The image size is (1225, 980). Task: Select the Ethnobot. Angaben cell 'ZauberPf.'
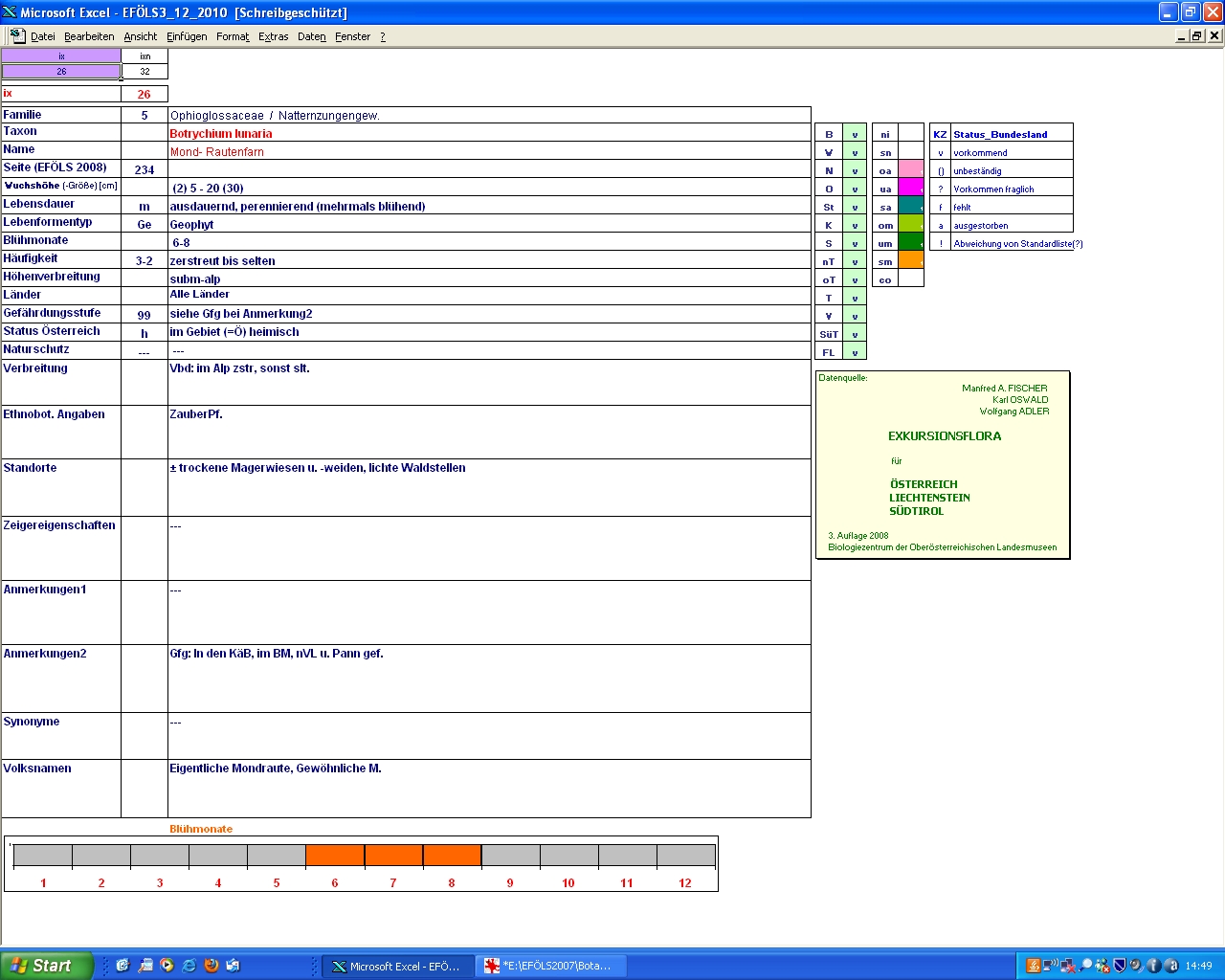pyautogui.click(x=489, y=432)
